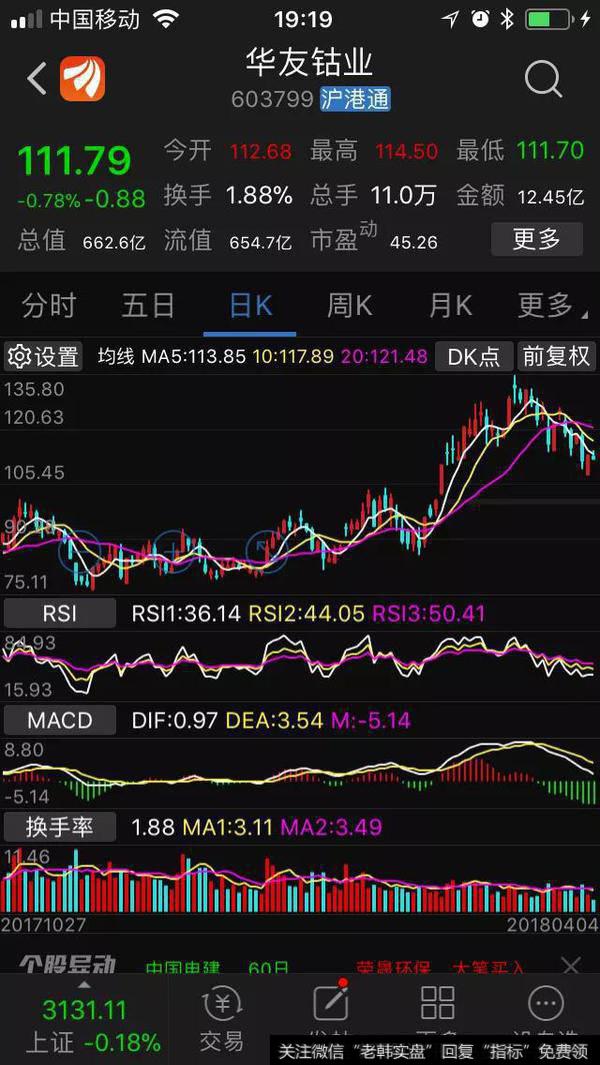Tap the 华友钴业 stock title

click(x=310, y=62)
